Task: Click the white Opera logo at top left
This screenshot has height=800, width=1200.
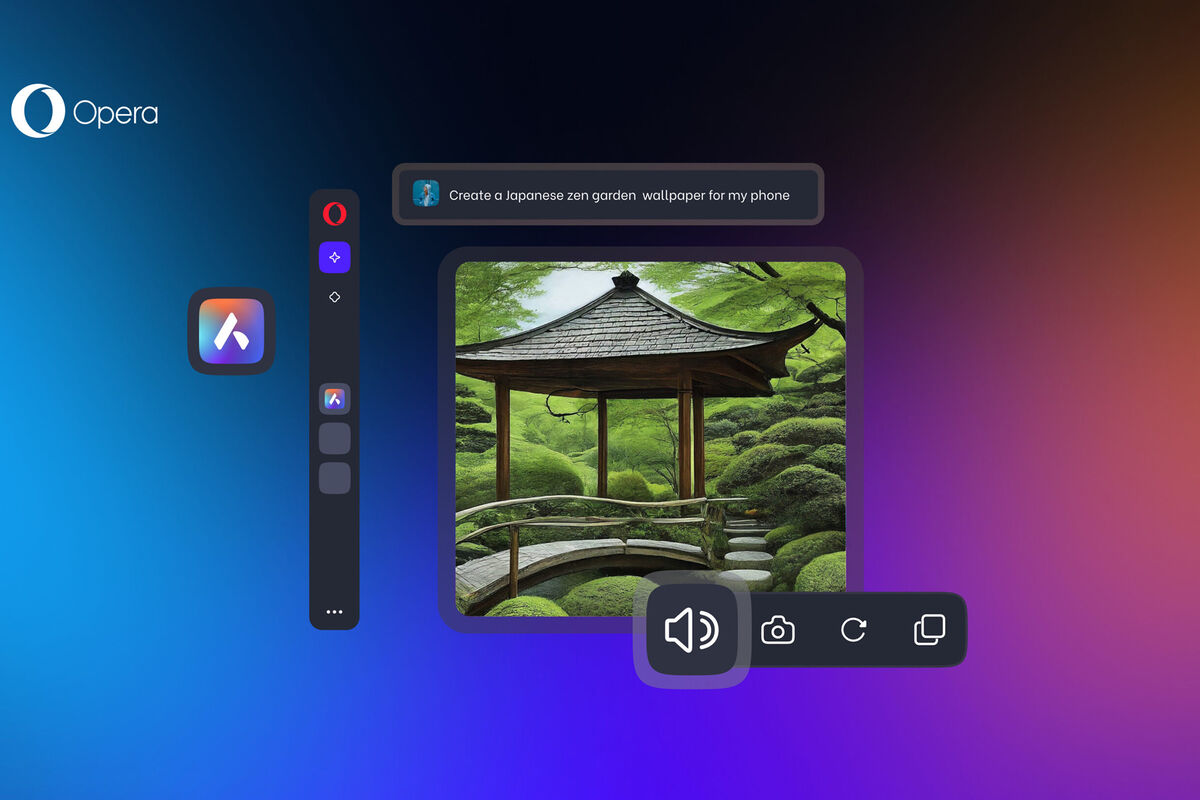Action: click(37, 111)
